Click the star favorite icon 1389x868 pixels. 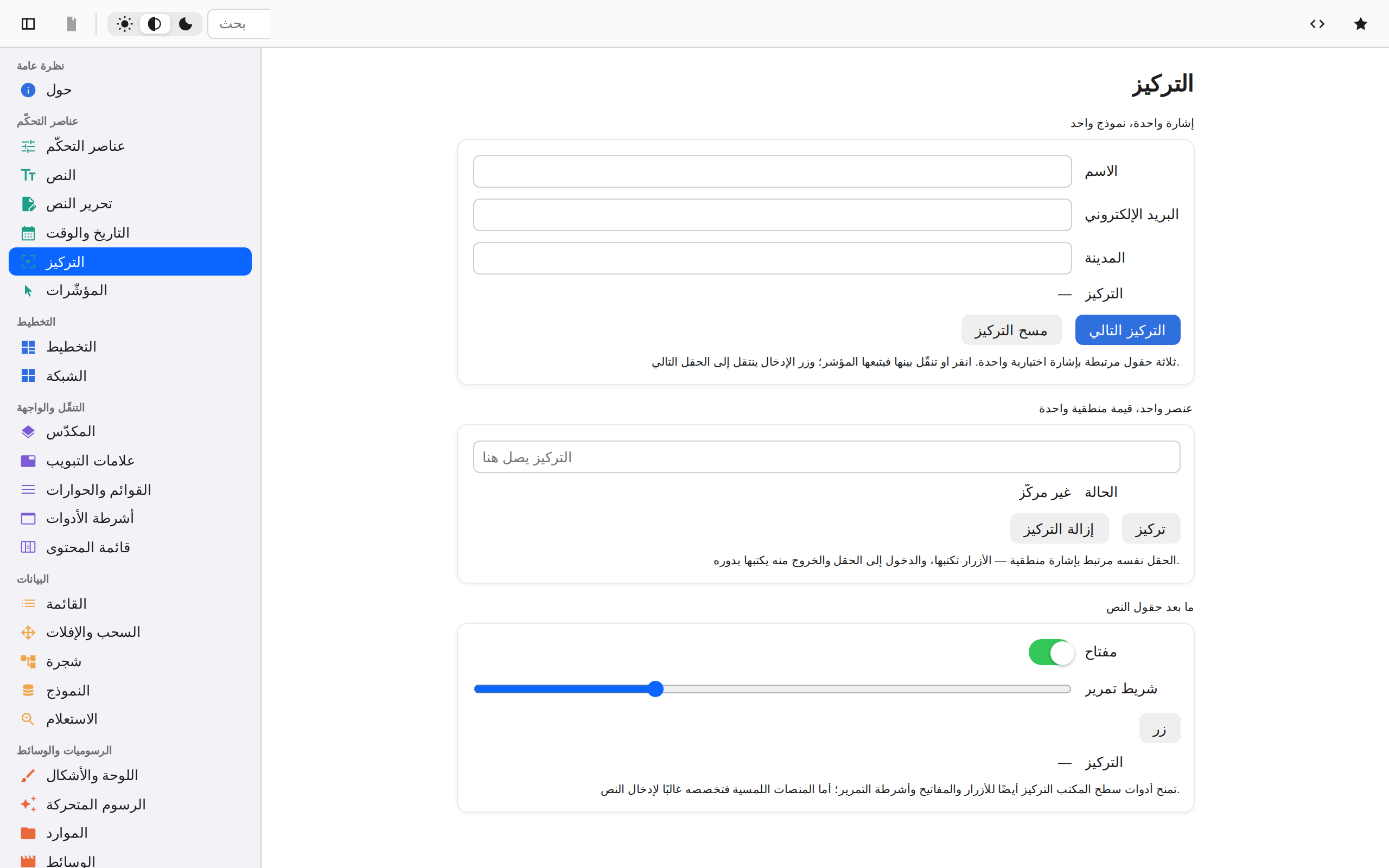tap(1361, 23)
